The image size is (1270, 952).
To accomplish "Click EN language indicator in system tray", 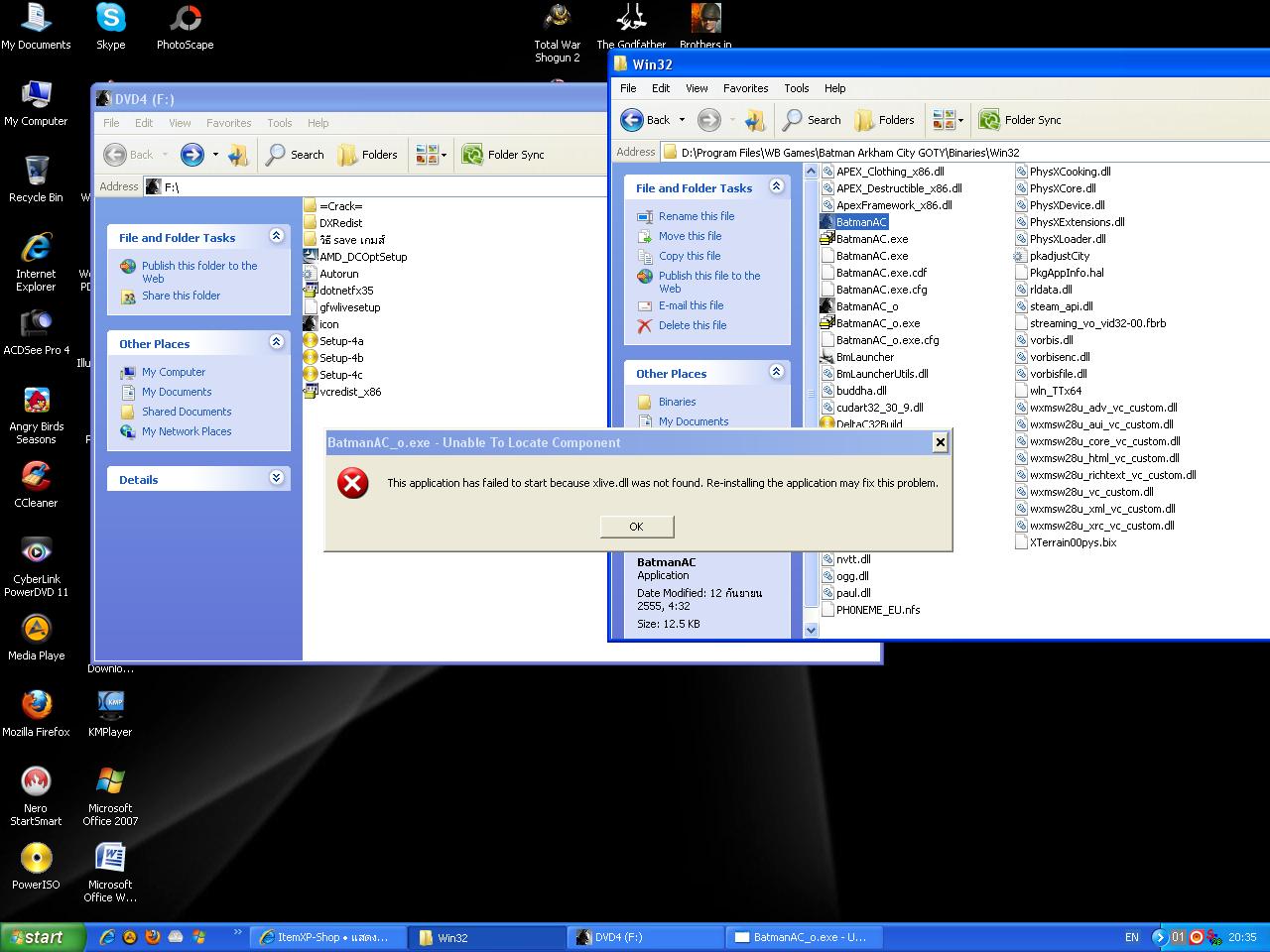I will [1132, 937].
